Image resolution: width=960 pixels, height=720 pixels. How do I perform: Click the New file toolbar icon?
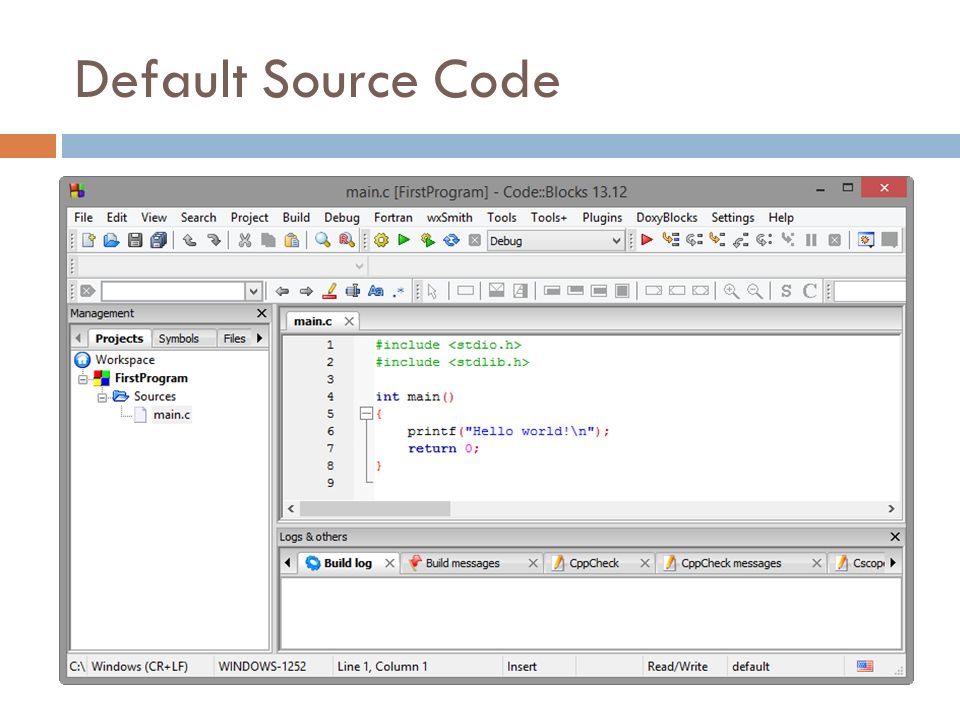[89, 241]
